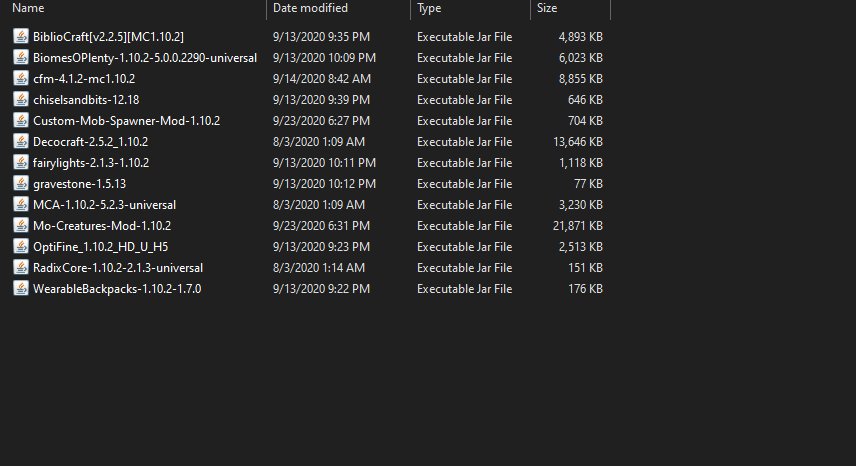Select file name BiblioCraft[v2.2.5][MC1.10.2]
This screenshot has height=466, width=856.
coord(108,37)
